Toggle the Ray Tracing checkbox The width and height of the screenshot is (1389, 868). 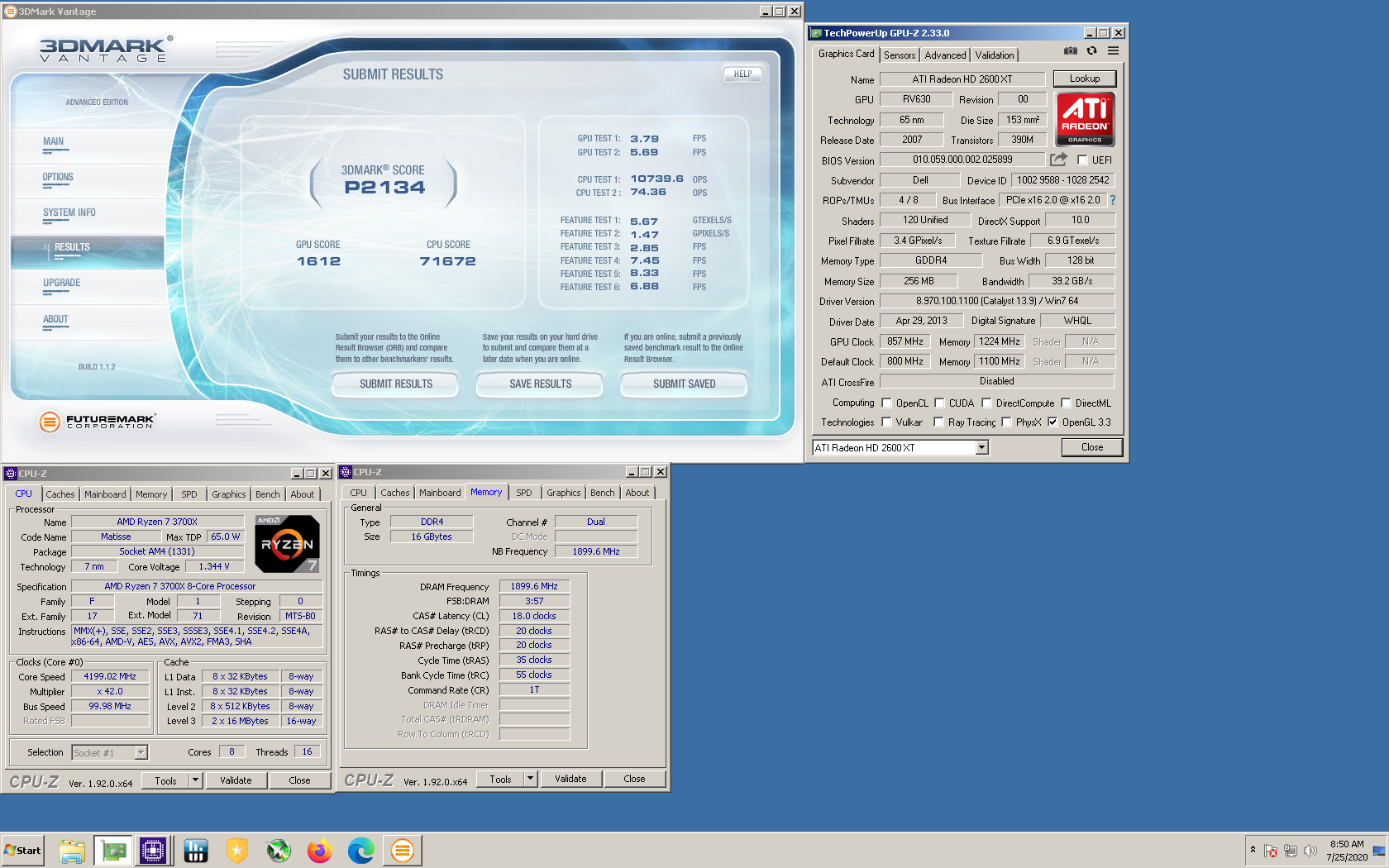tap(938, 422)
